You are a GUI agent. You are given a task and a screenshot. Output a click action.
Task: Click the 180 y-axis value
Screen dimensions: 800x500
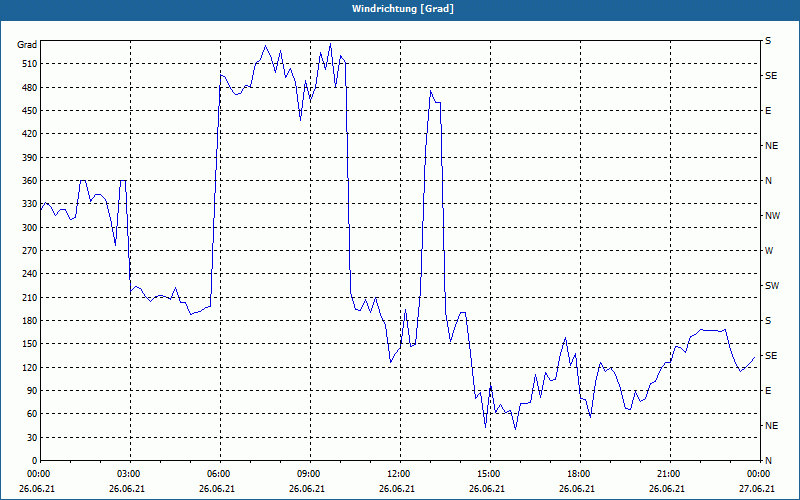[30, 320]
